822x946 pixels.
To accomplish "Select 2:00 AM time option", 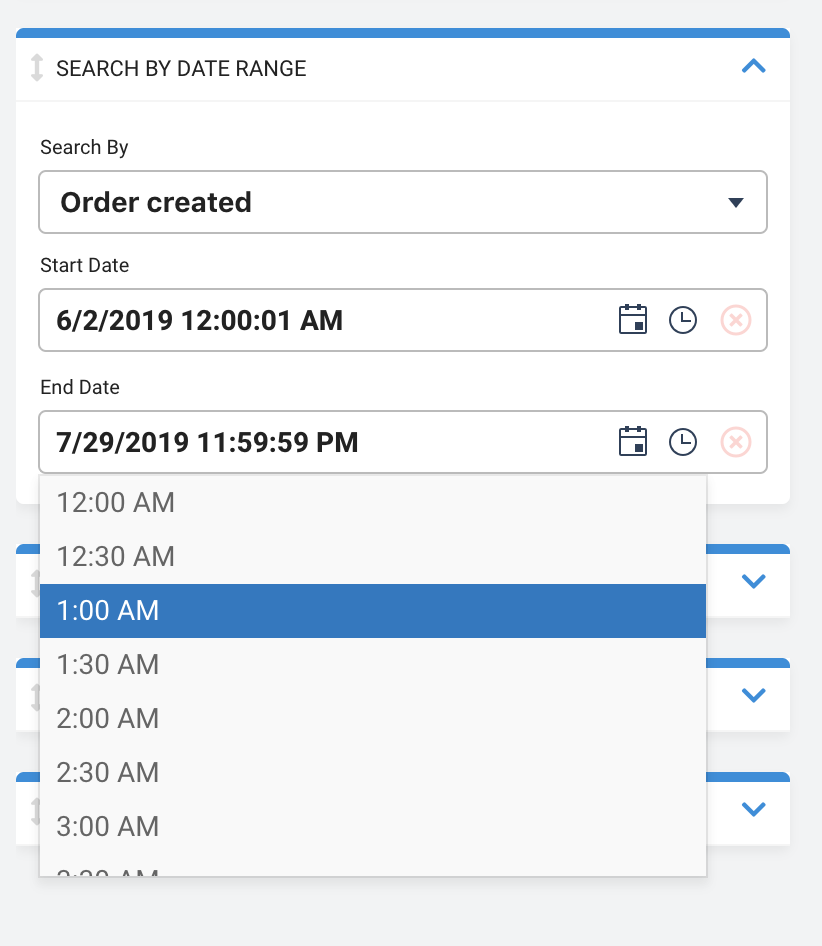I will coord(372,719).
